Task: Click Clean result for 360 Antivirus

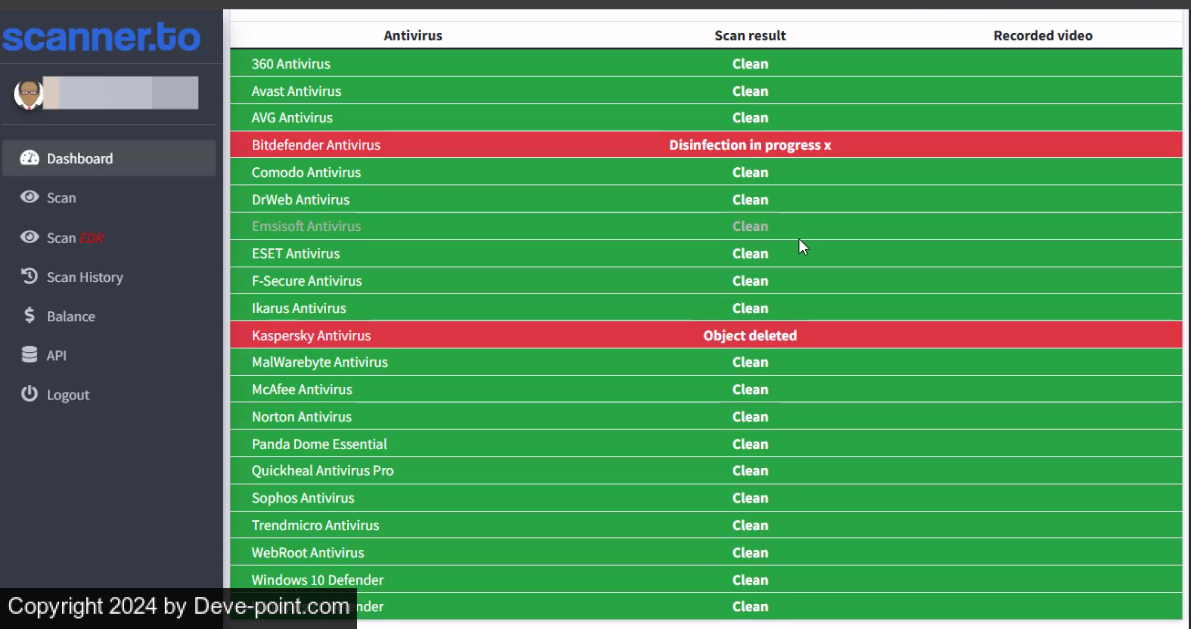Action: [x=750, y=64]
